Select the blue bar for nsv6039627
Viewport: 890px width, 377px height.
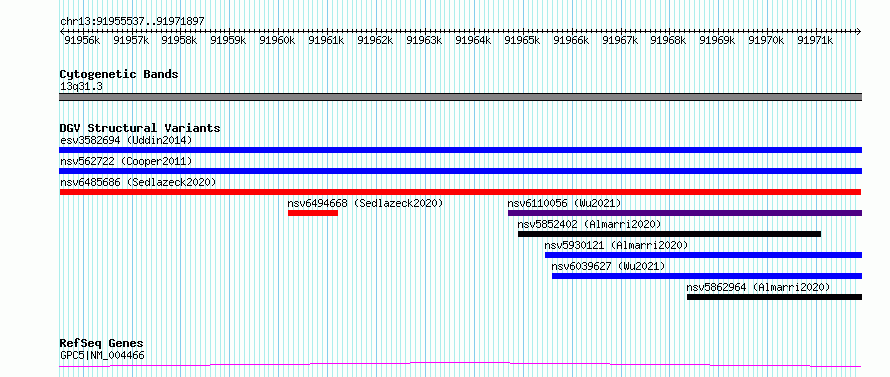tap(707, 276)
